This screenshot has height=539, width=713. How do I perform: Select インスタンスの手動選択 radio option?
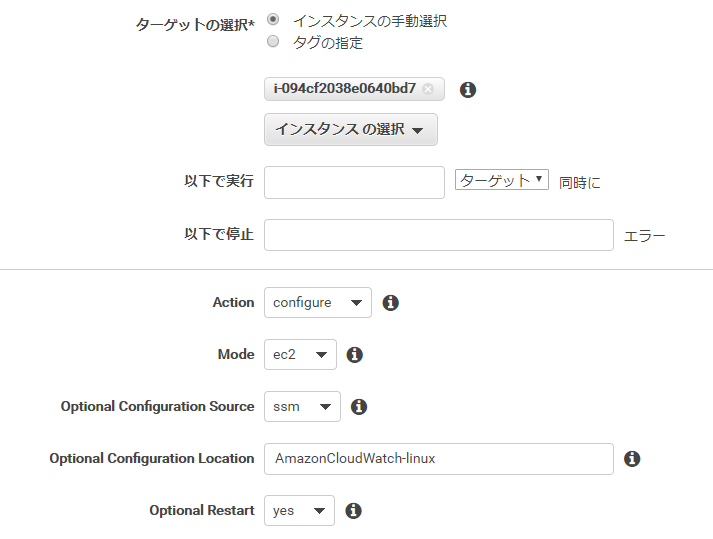273,20
